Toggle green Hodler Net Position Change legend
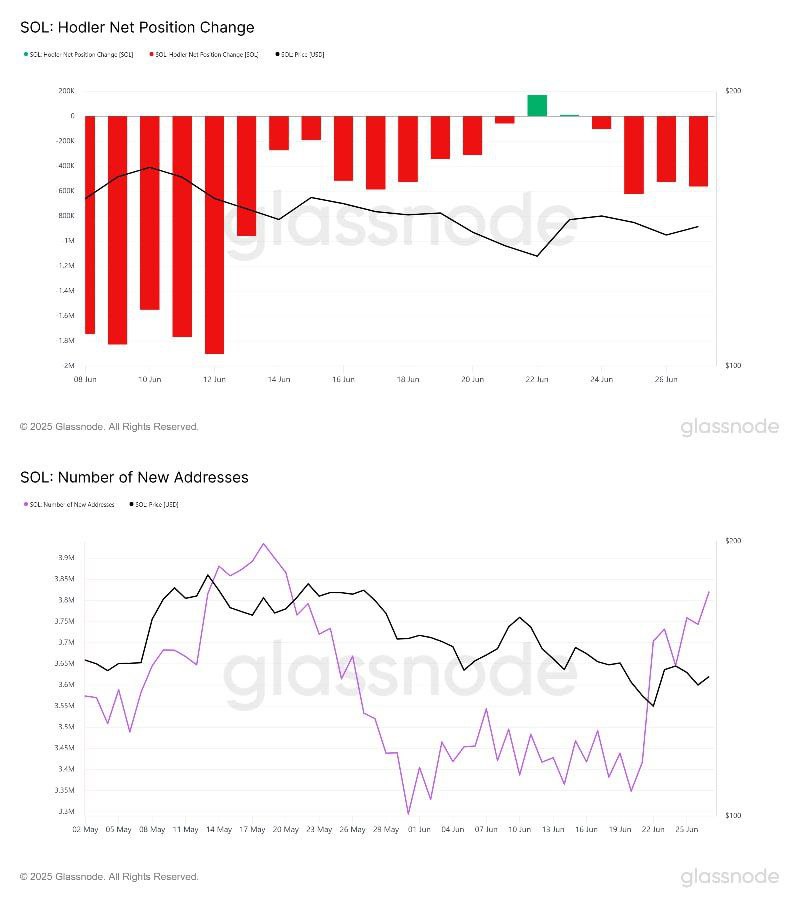The width and height of the screenshot is (800, 900). (x=79, y=55)
